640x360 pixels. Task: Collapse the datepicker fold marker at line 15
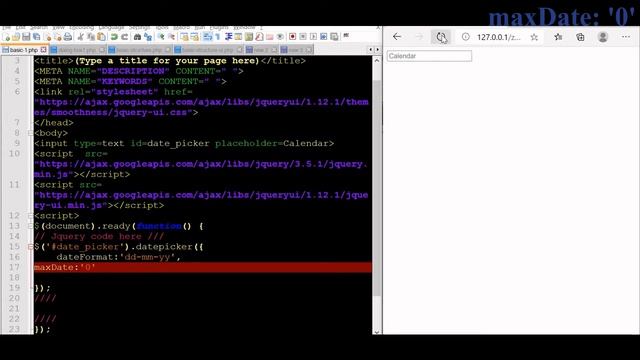tap(30, 247)
